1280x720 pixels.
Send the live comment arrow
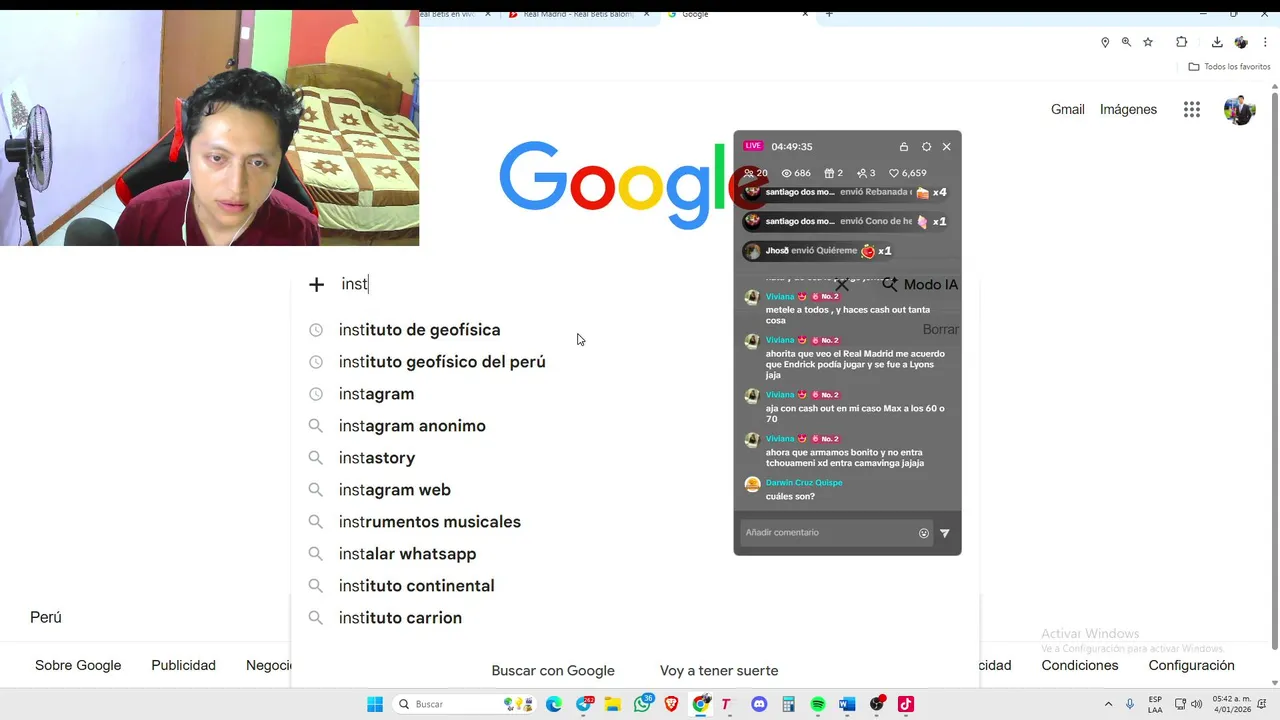945,533
